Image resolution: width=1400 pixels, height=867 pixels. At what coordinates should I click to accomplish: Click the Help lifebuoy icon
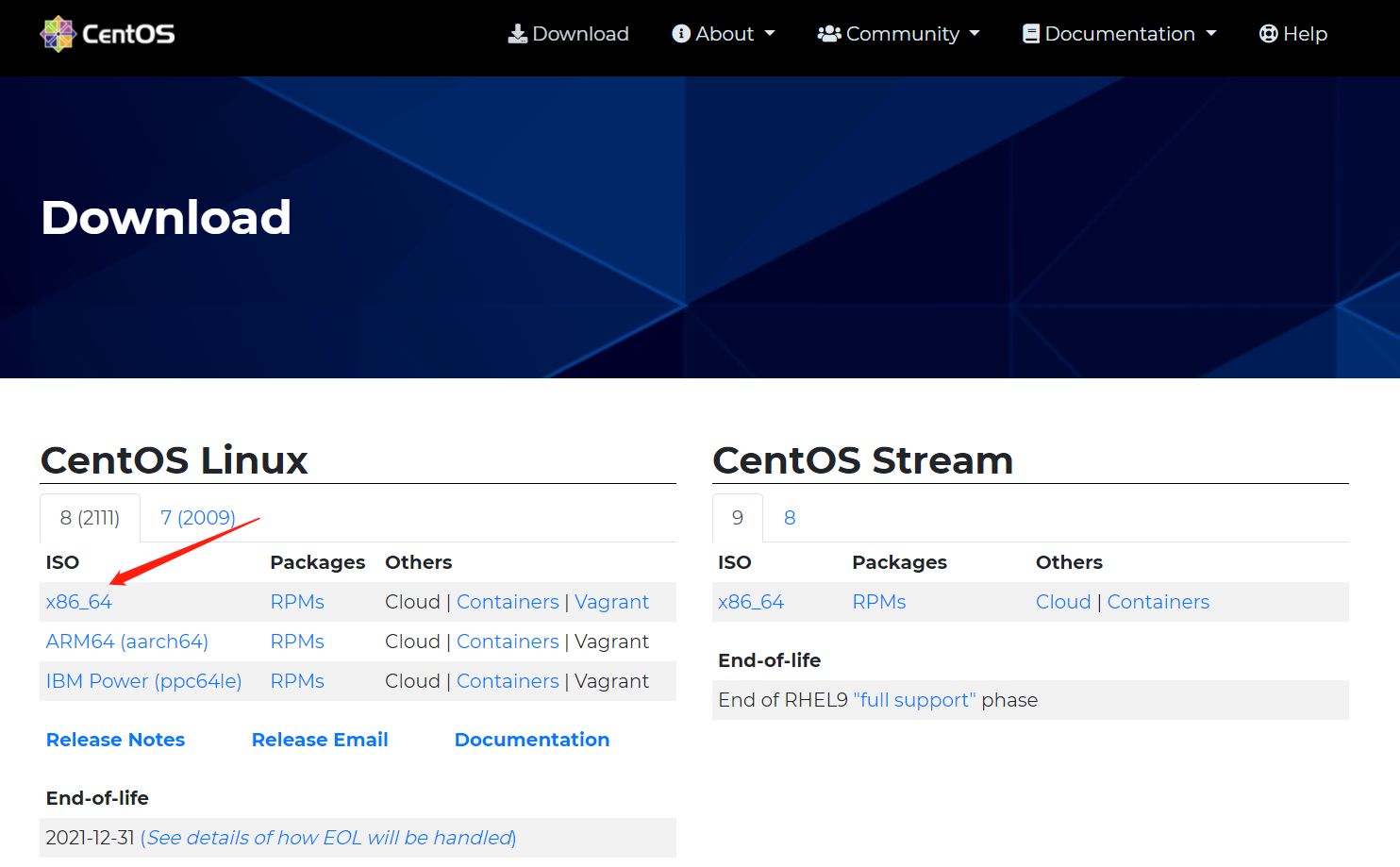point(1269,34)
